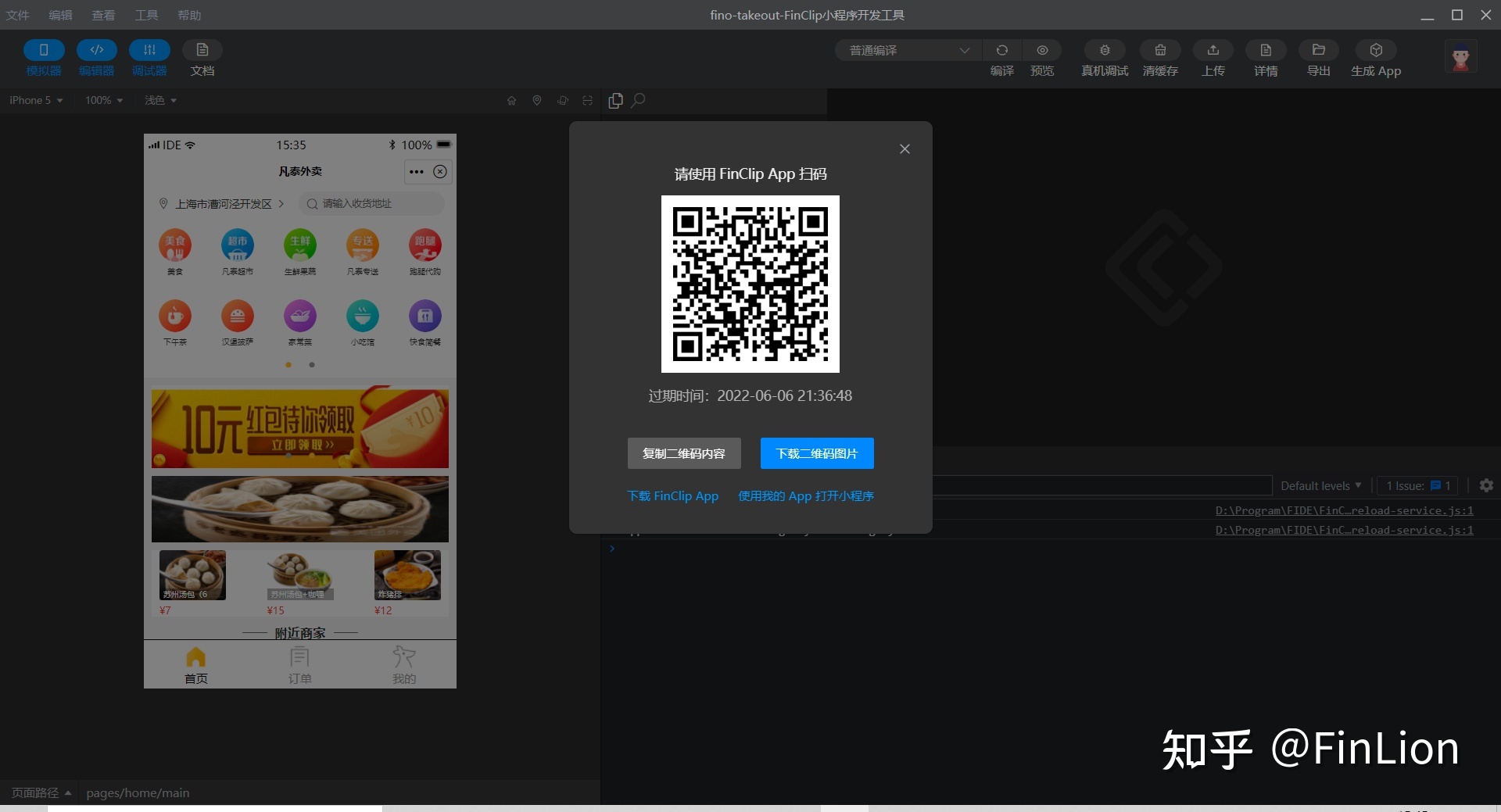1501x812 pixels.
Task: Open the 详情 details icon
Action: point(1266,50)
